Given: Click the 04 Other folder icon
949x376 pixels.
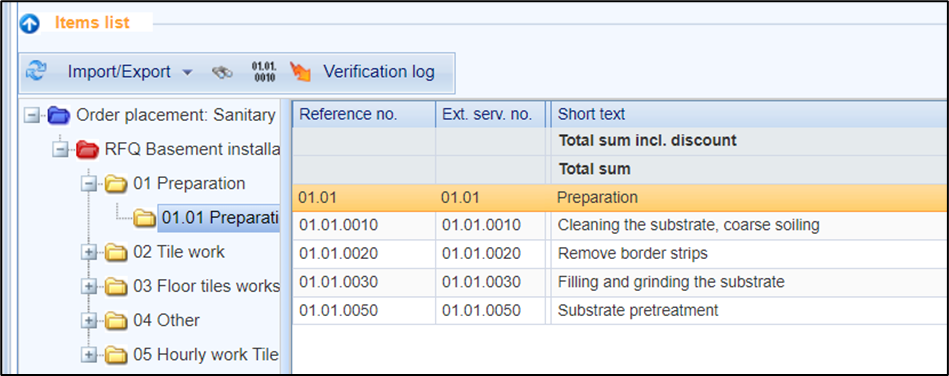Looking at the screenshot, I should pyautogui.click(x=116, y=320).
